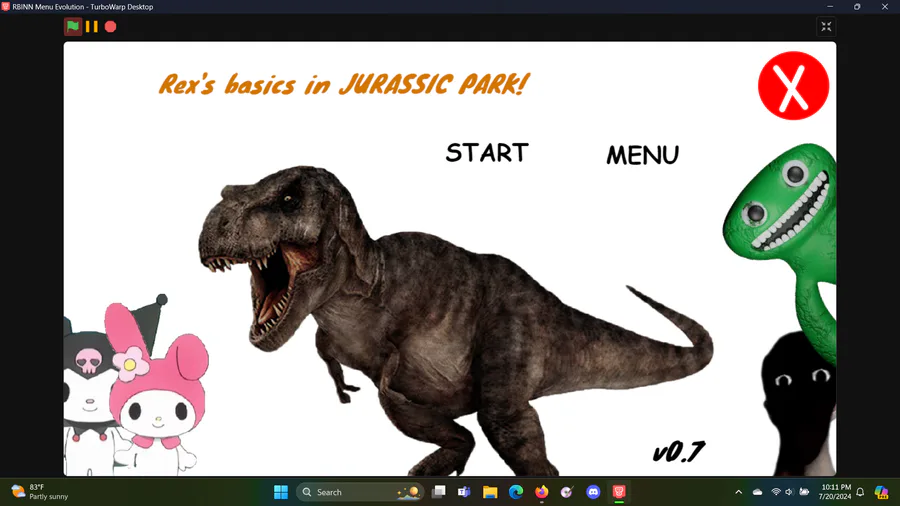Click the green flag to run project
Viewport: 900px width, 506px height.
[73, 26]
